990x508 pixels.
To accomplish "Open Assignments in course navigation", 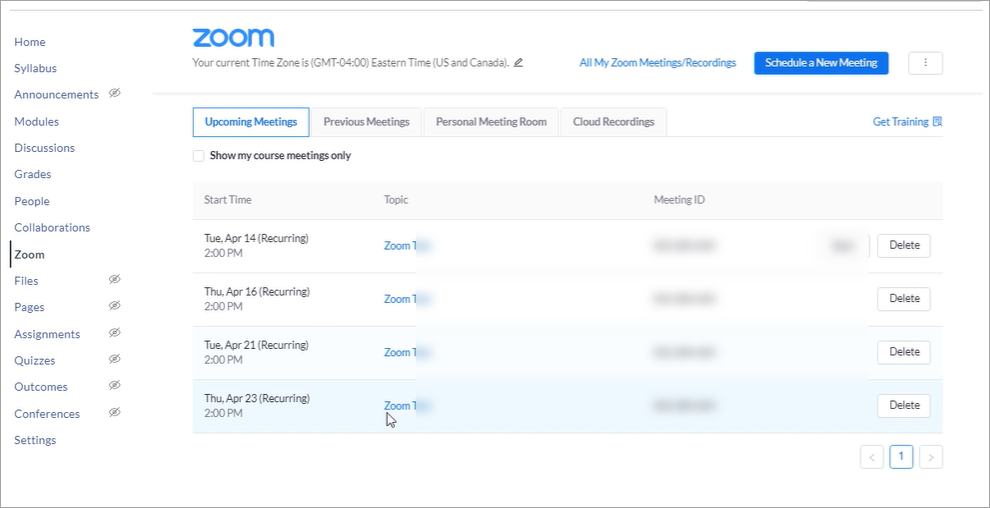I will coord(47,334).
